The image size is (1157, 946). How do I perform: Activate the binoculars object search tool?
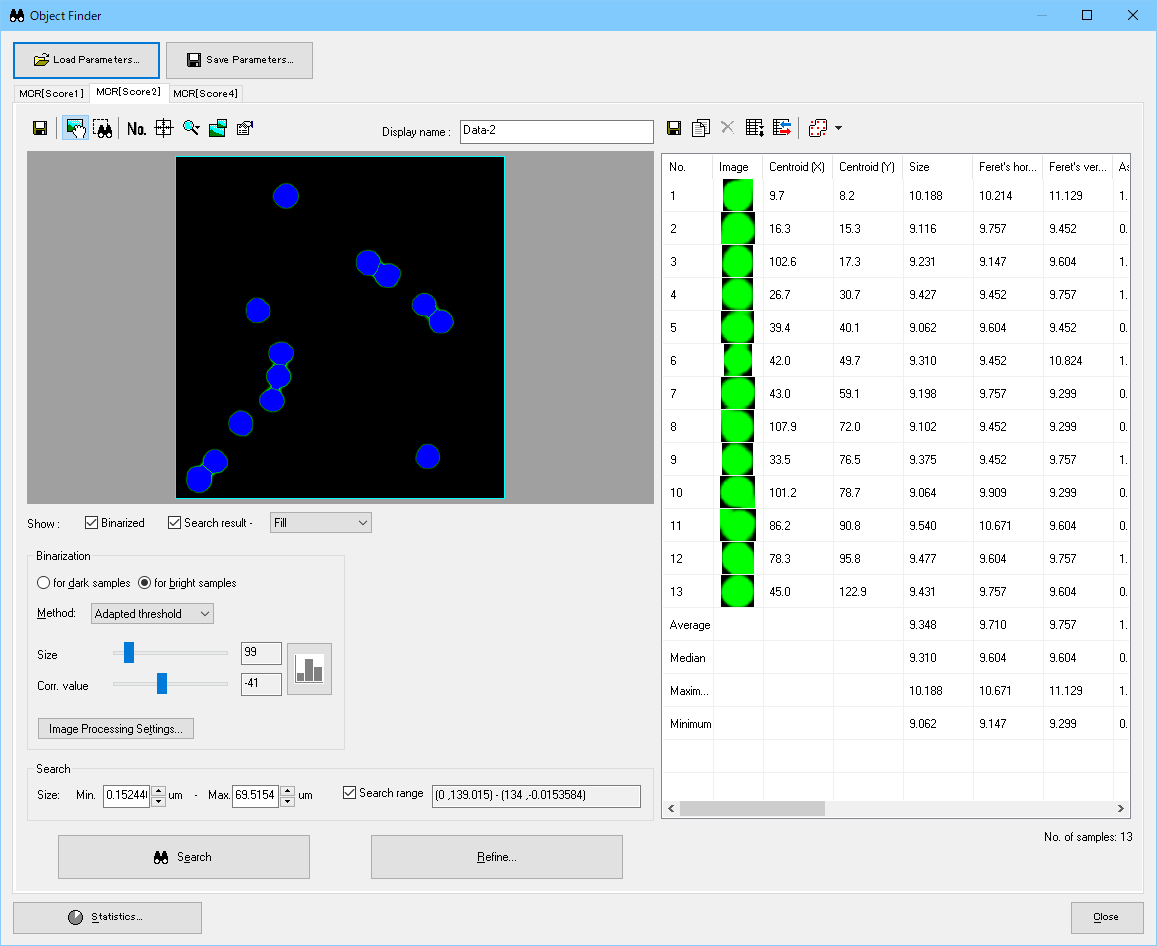[x=103, y=128]
